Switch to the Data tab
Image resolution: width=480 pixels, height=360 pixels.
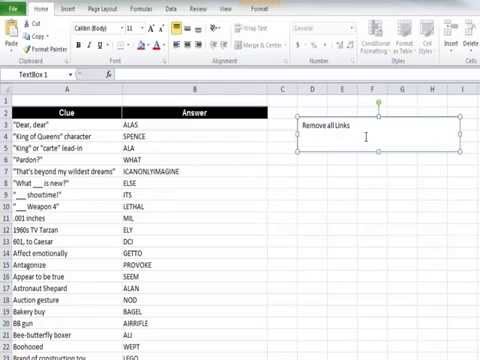171,9
